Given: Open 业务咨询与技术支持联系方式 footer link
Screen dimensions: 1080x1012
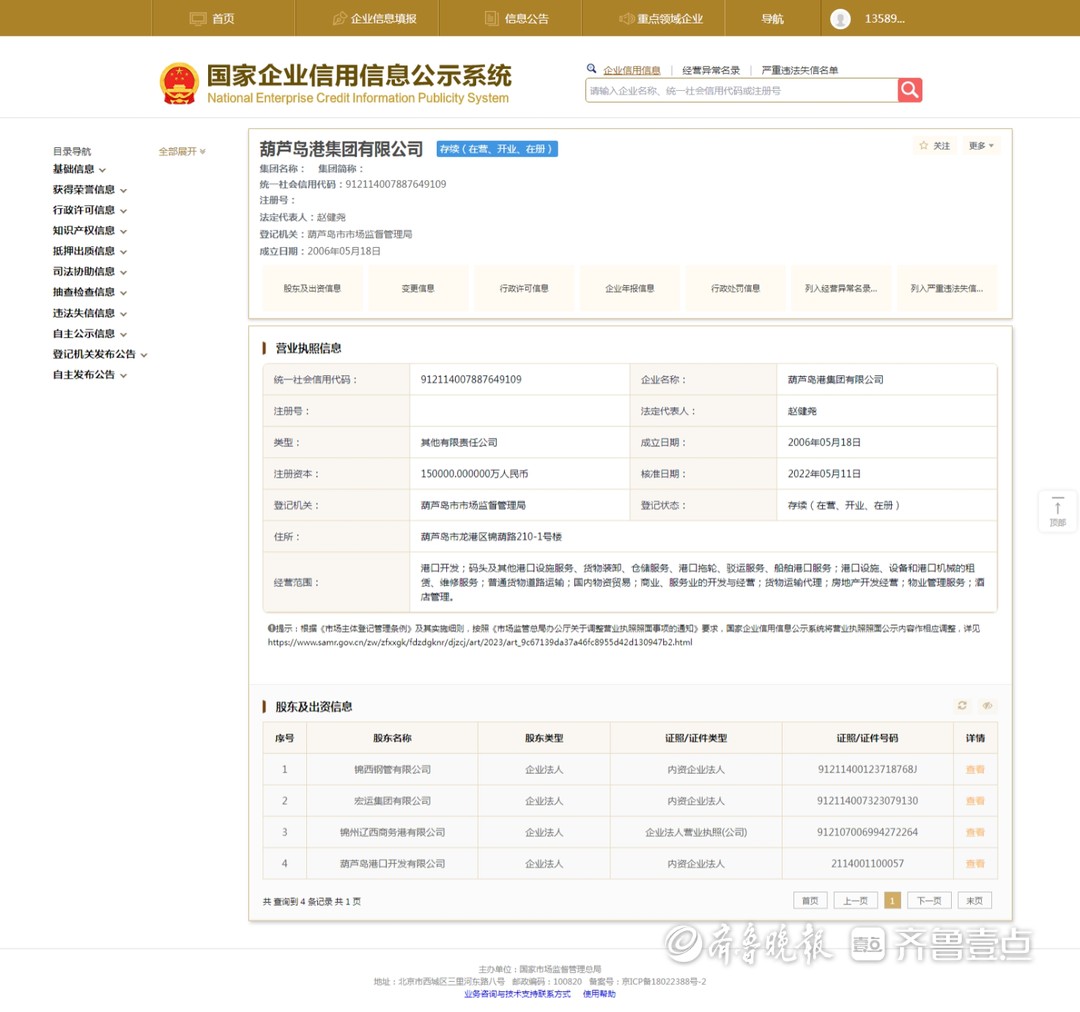Looking at the screenshot, I should (x=517, y=994).
